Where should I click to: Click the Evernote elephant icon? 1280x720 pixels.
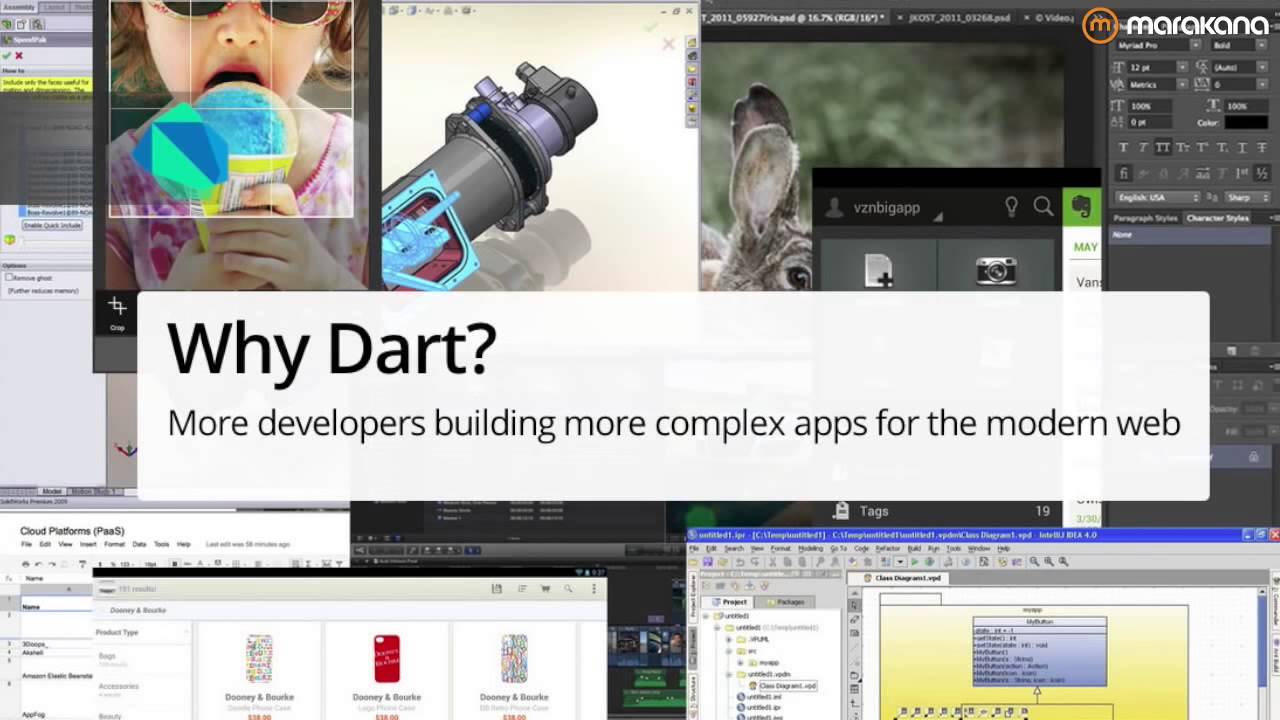click(1080, 207)
